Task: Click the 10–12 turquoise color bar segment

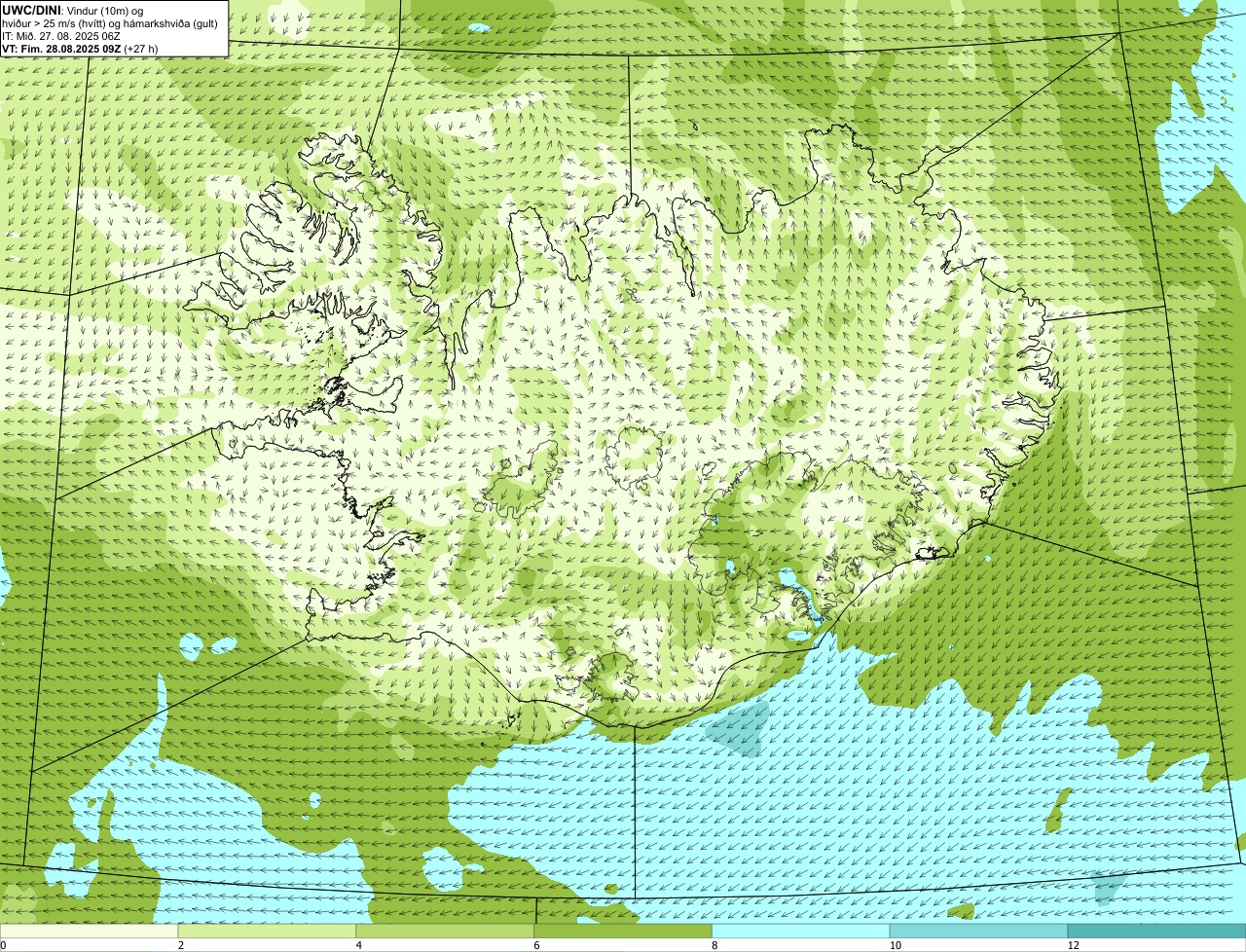Action: (979, 932)
